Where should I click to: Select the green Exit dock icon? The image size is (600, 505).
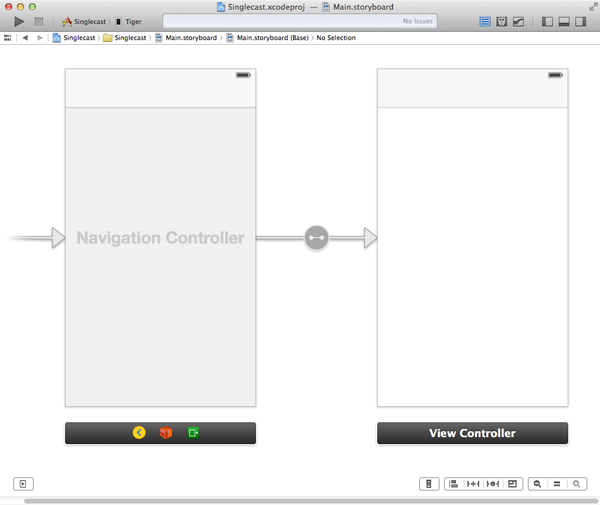pyautogui.click(x=193, y=433)
